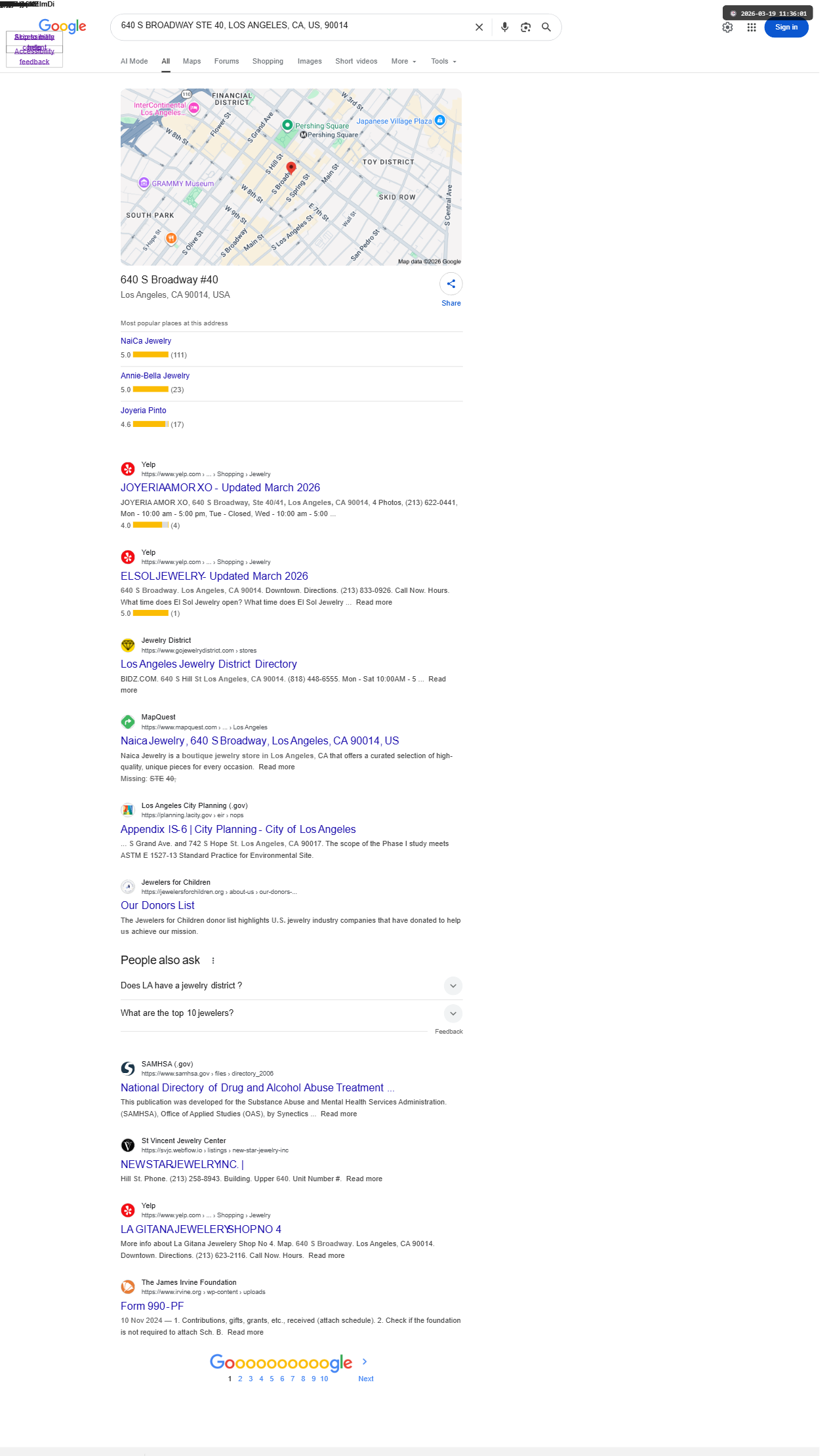
Task: Open the Quick settings gear icon
Action: [x=727, y=27]
